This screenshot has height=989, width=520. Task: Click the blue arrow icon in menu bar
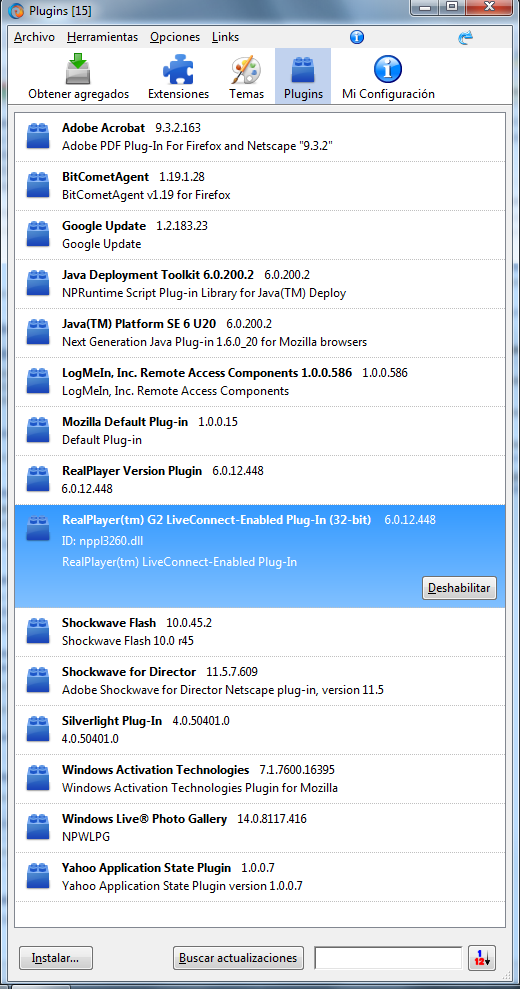click(x=465, y=37)
